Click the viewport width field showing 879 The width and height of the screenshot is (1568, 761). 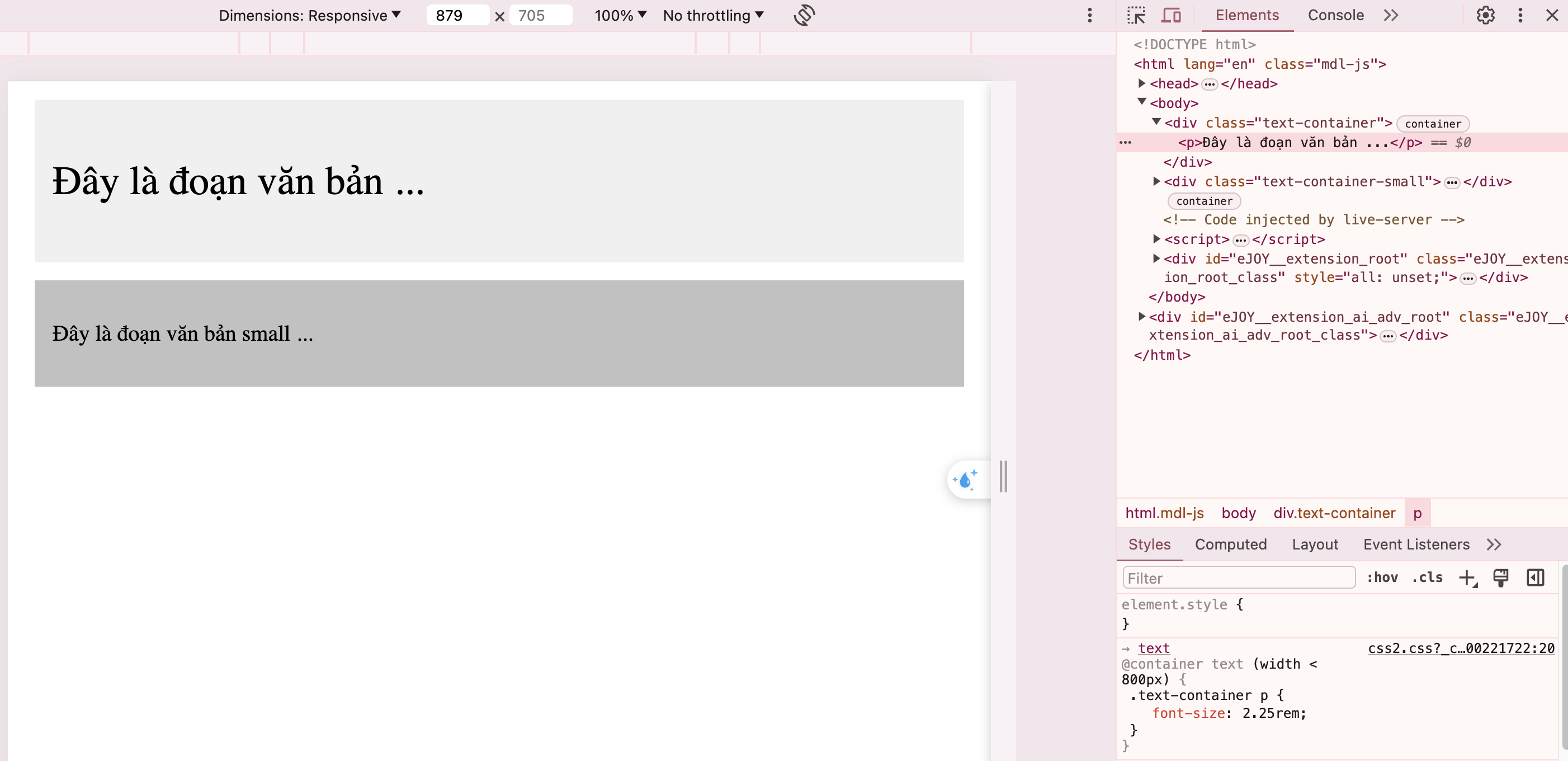coord(457,15)
